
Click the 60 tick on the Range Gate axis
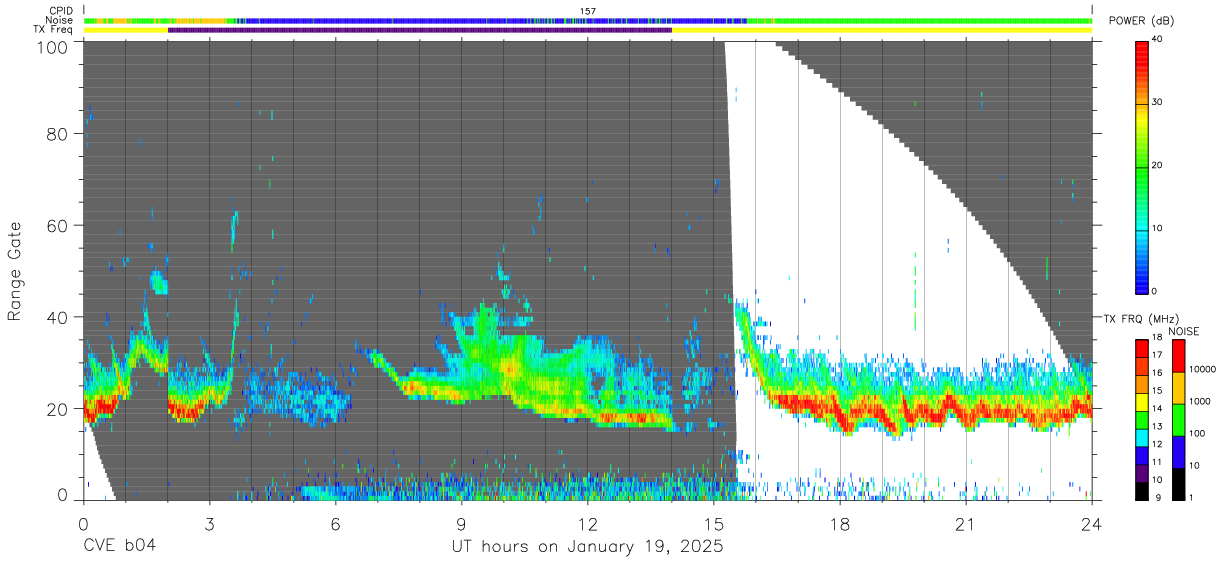[x=57, y=226]
